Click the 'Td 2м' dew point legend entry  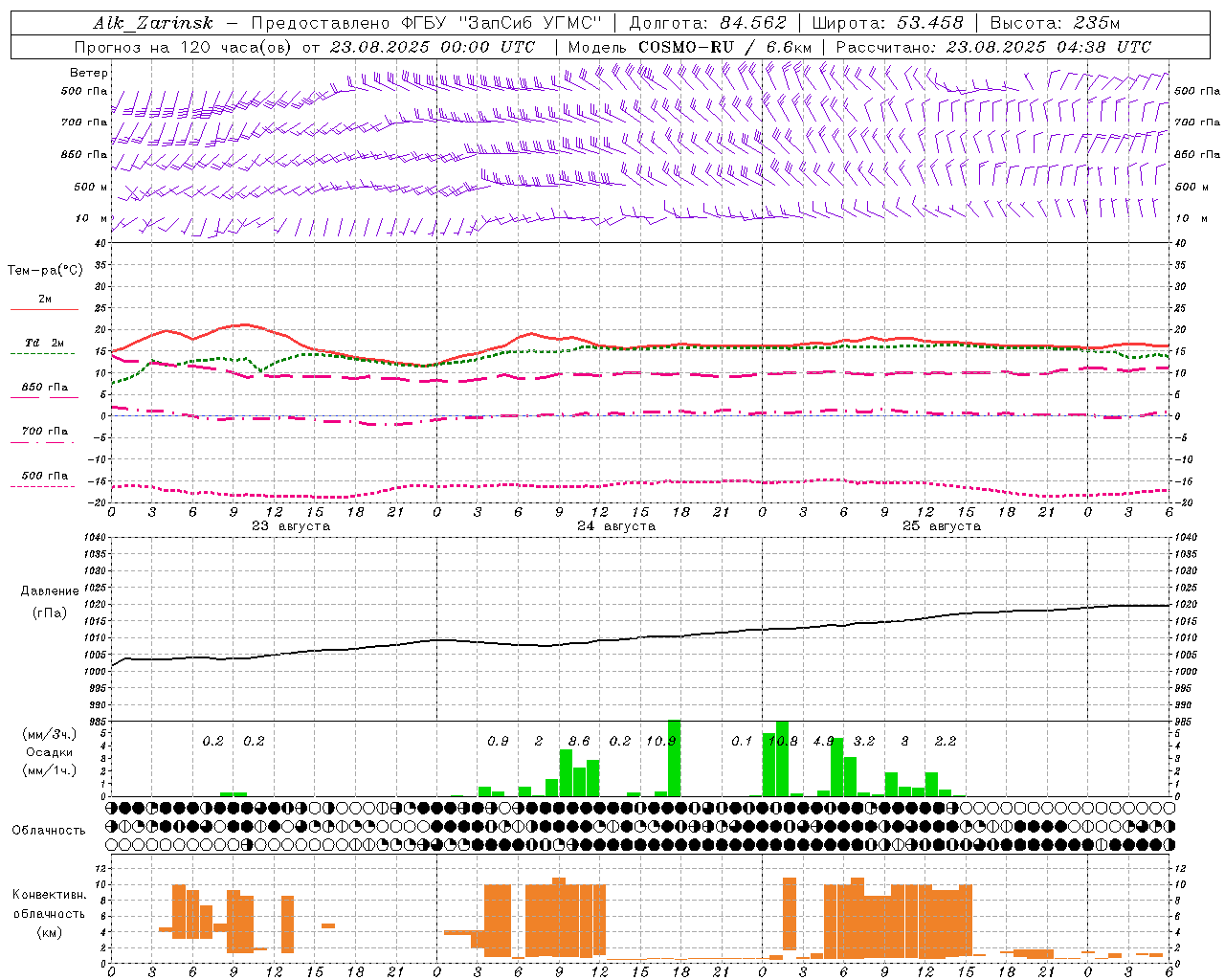(44, 343)
